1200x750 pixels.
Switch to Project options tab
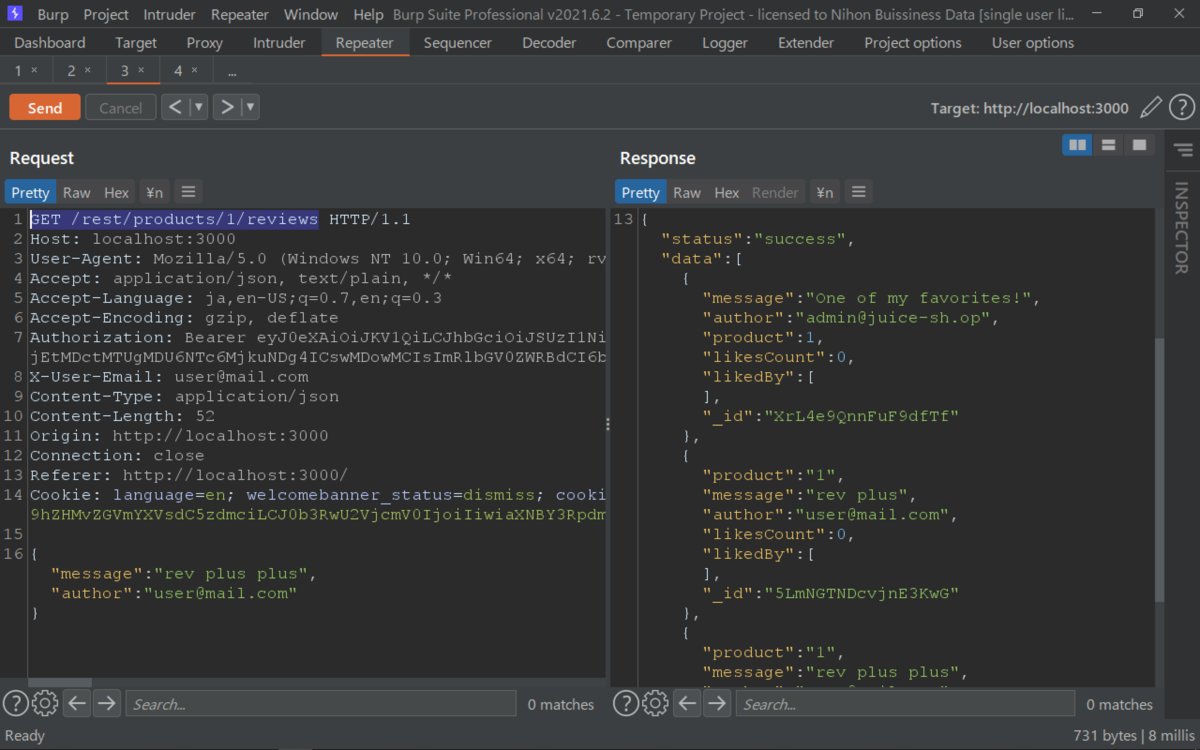pyautogui.click(x=913, y=43)
